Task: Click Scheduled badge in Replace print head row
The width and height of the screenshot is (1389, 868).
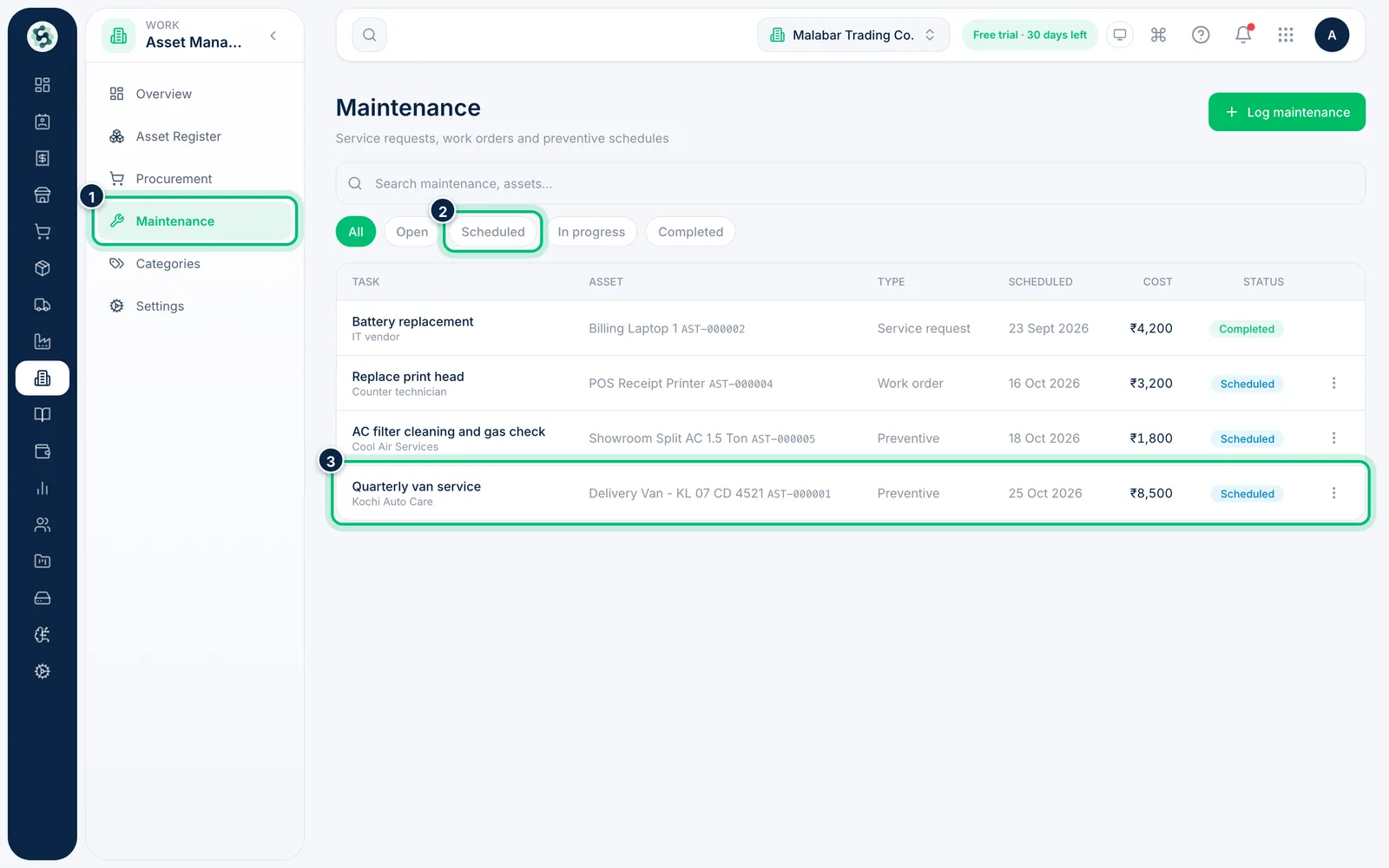Action: pos(1247,384)
